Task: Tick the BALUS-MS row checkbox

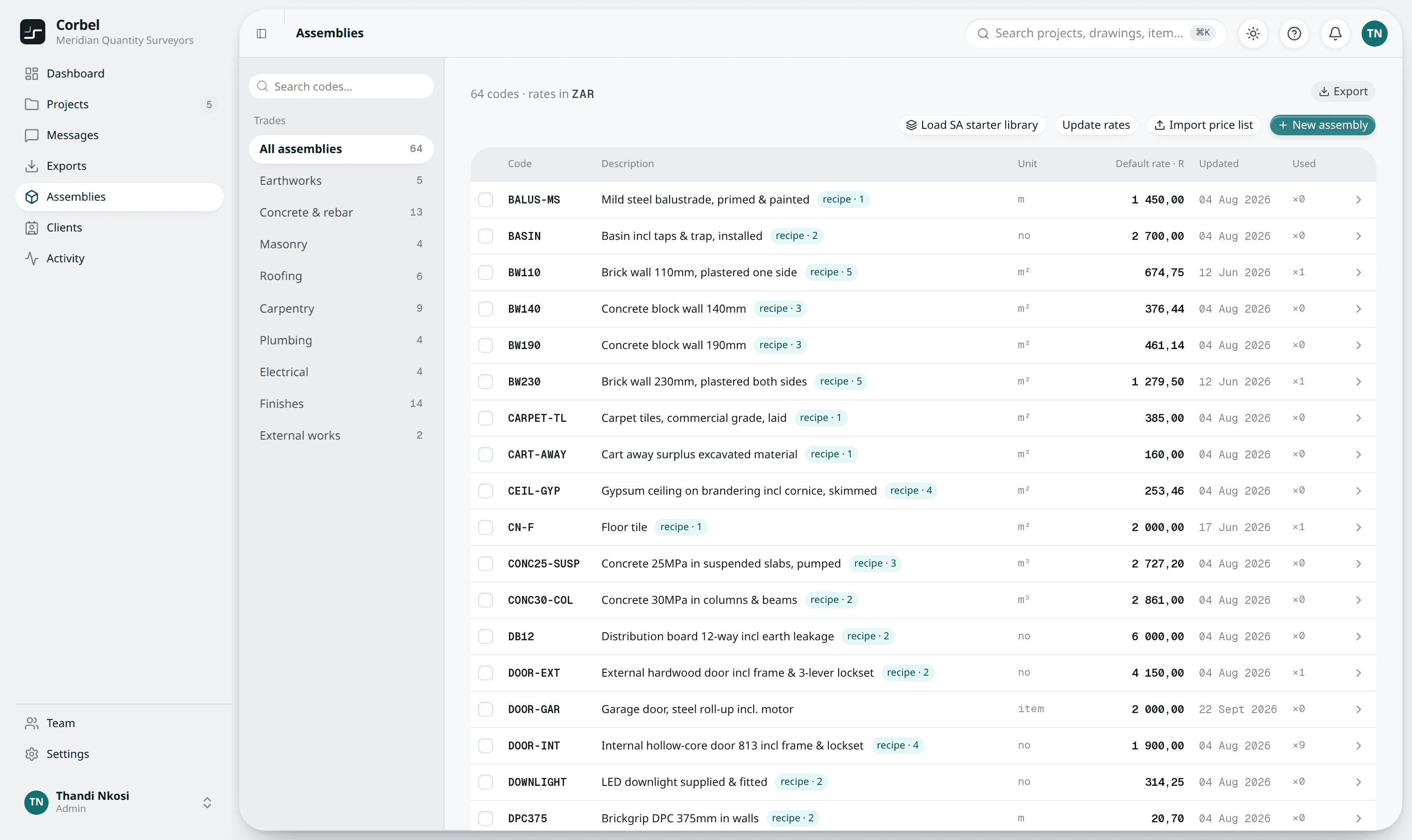Action: [486, 200]
